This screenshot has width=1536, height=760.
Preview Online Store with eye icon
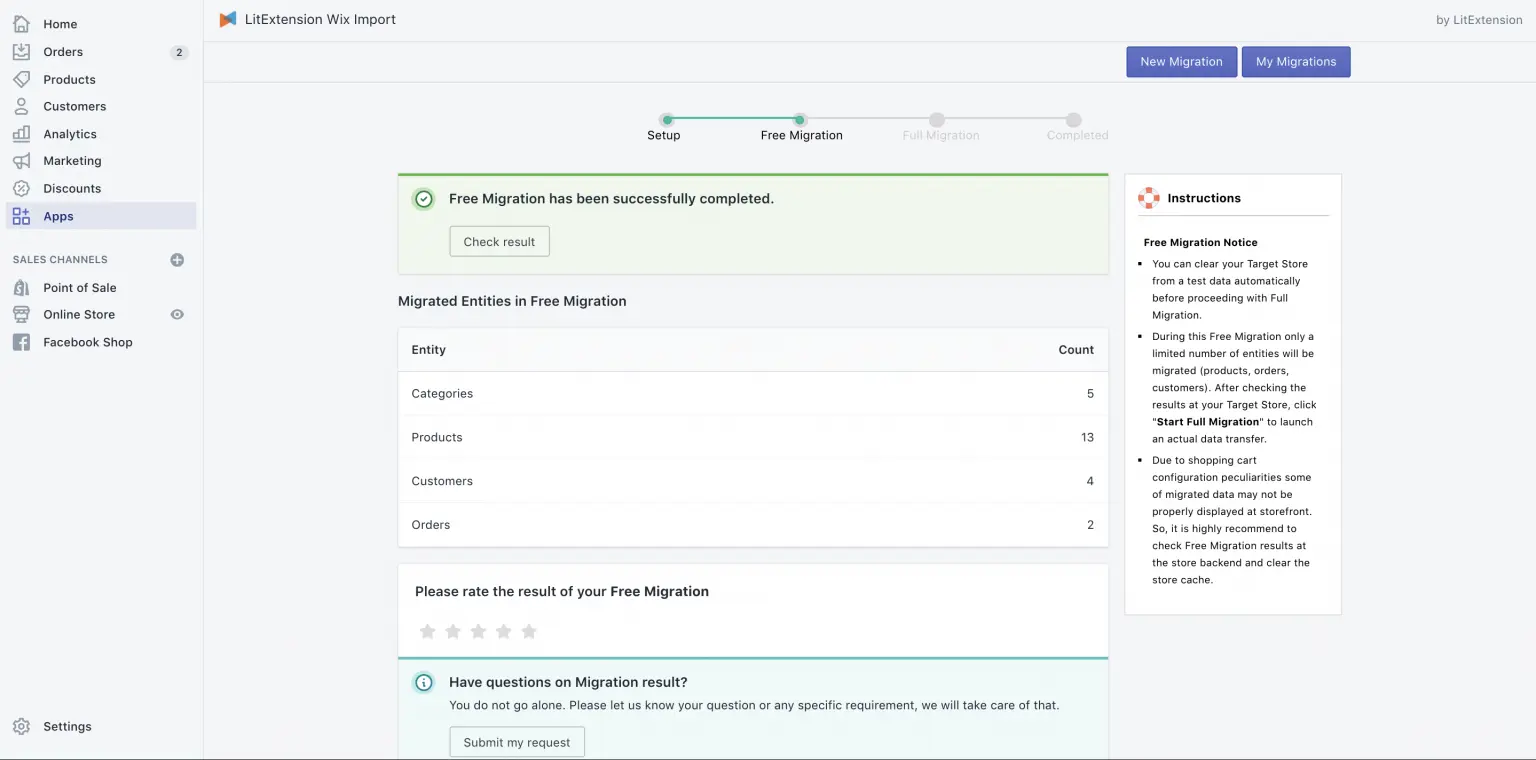click(177, 315)
